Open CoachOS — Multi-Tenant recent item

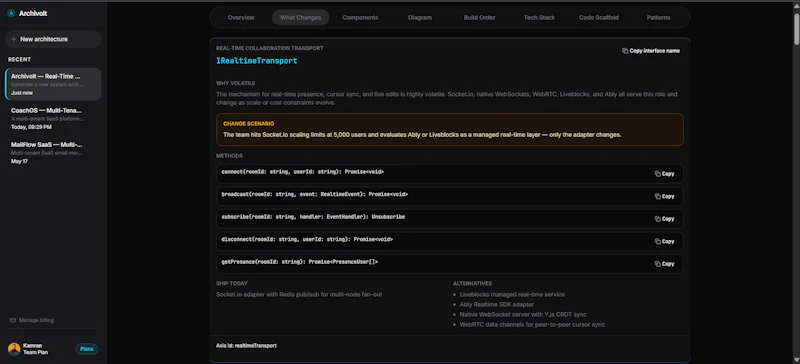pyautogui.click(x=53, y=118)
